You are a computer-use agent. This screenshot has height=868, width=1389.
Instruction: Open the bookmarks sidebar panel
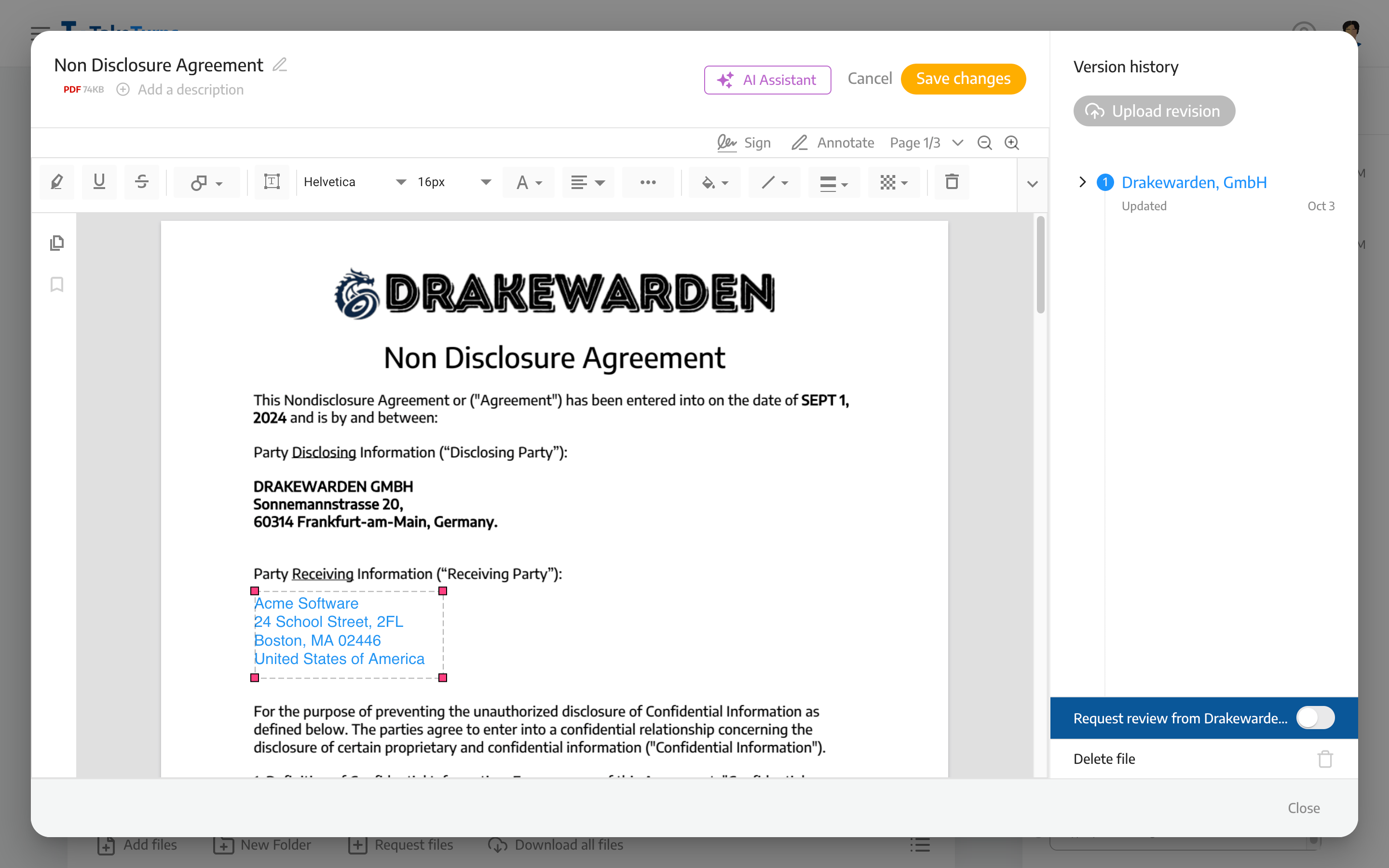coord(57,284)
